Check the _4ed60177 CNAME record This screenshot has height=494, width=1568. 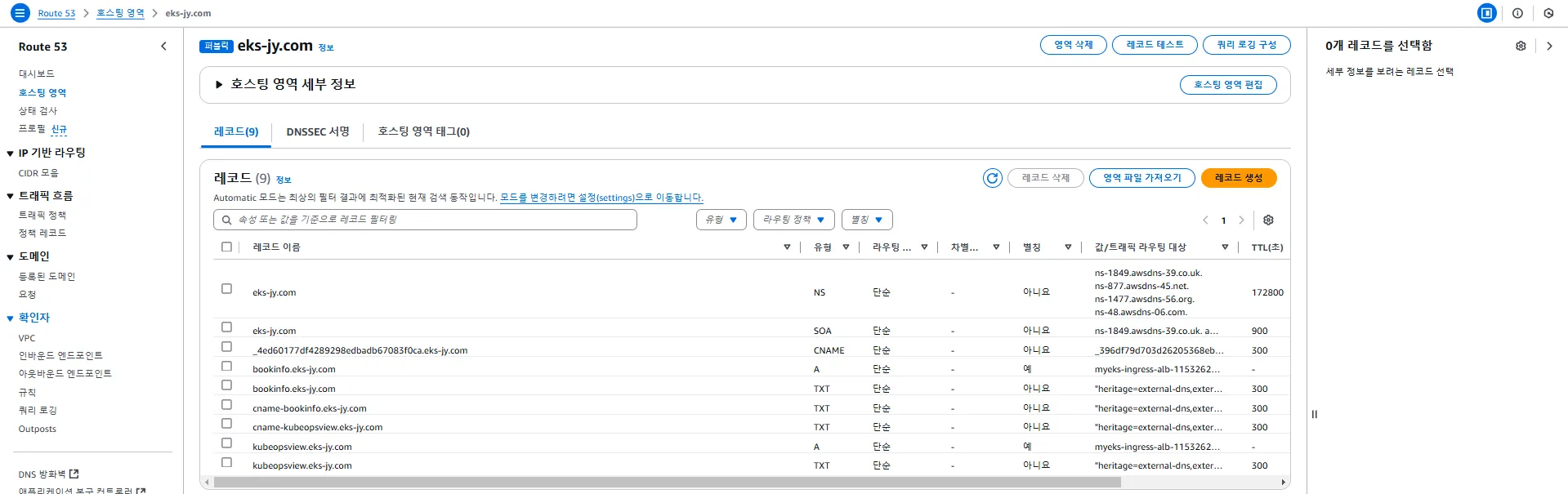tap(226, 347)
